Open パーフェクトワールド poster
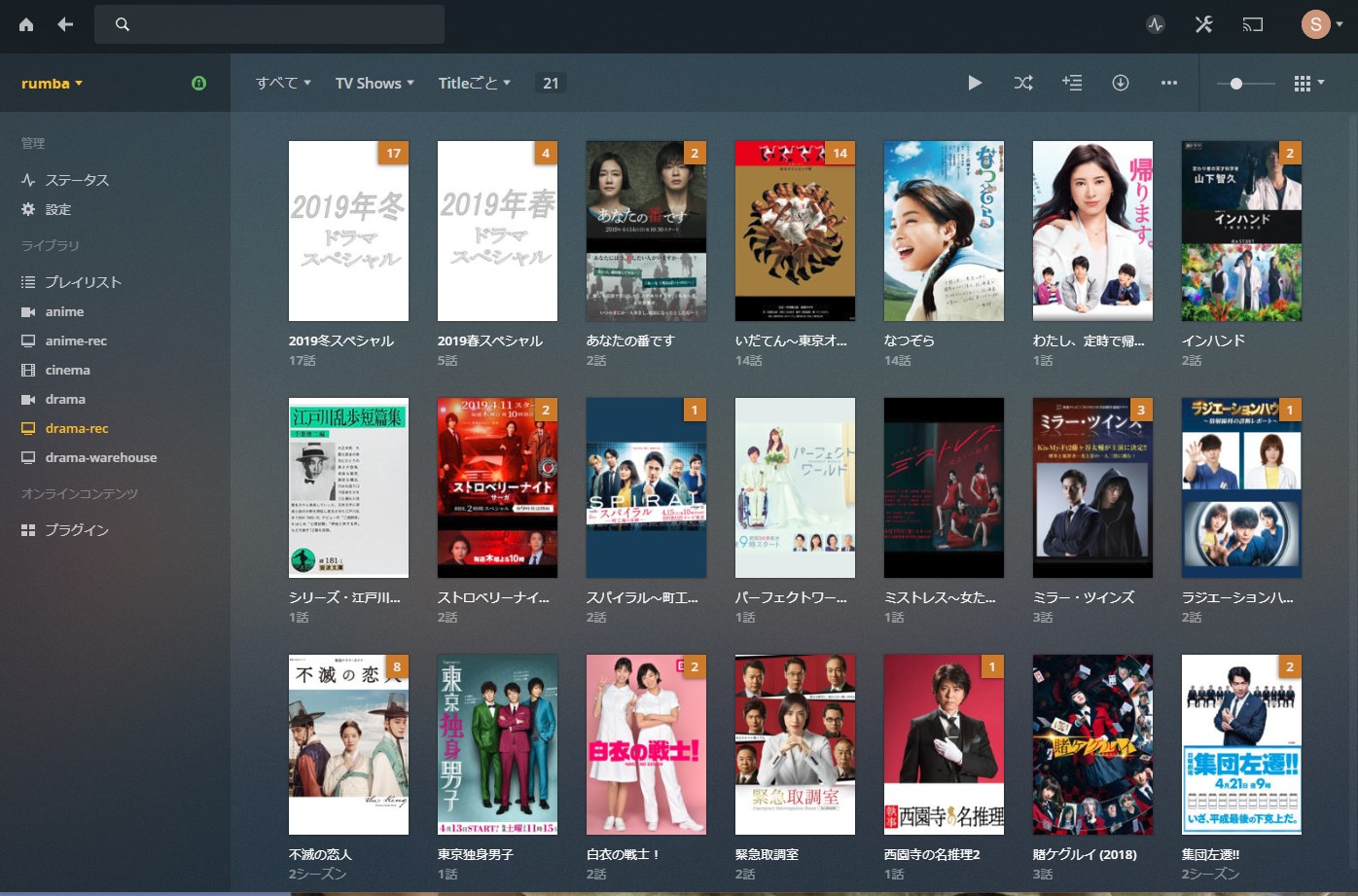Image resolution: width=1358 pixels, height=896 pixels. 795,487
